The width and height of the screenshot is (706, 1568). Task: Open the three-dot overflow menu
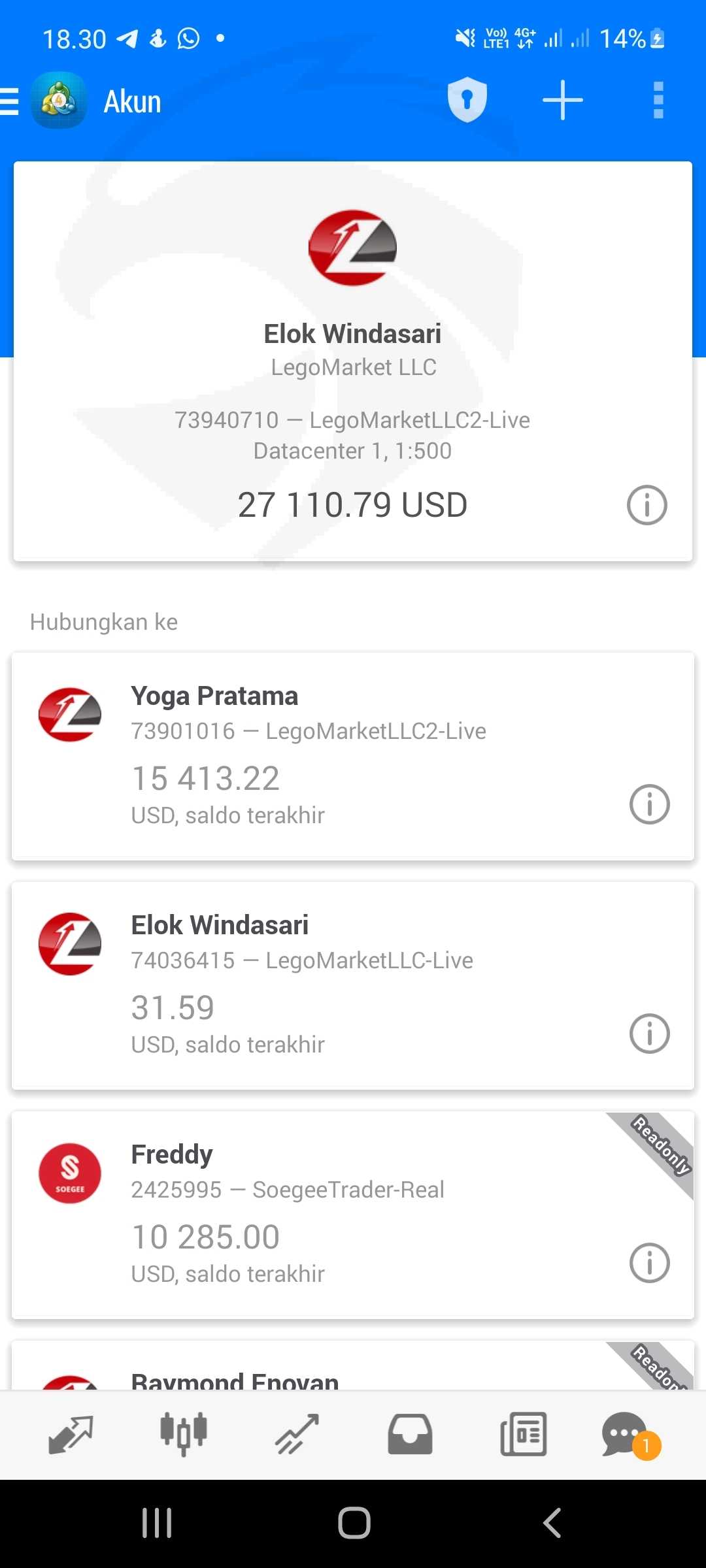[658, 101]
